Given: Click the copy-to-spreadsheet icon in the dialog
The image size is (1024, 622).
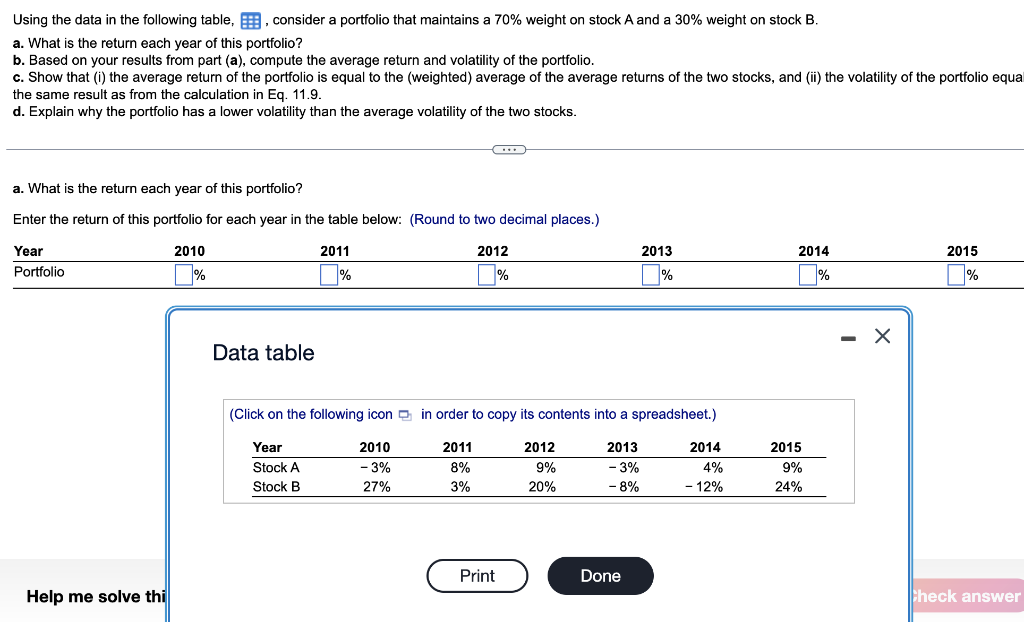Looking at the screenshot, I should pos(404,414).
